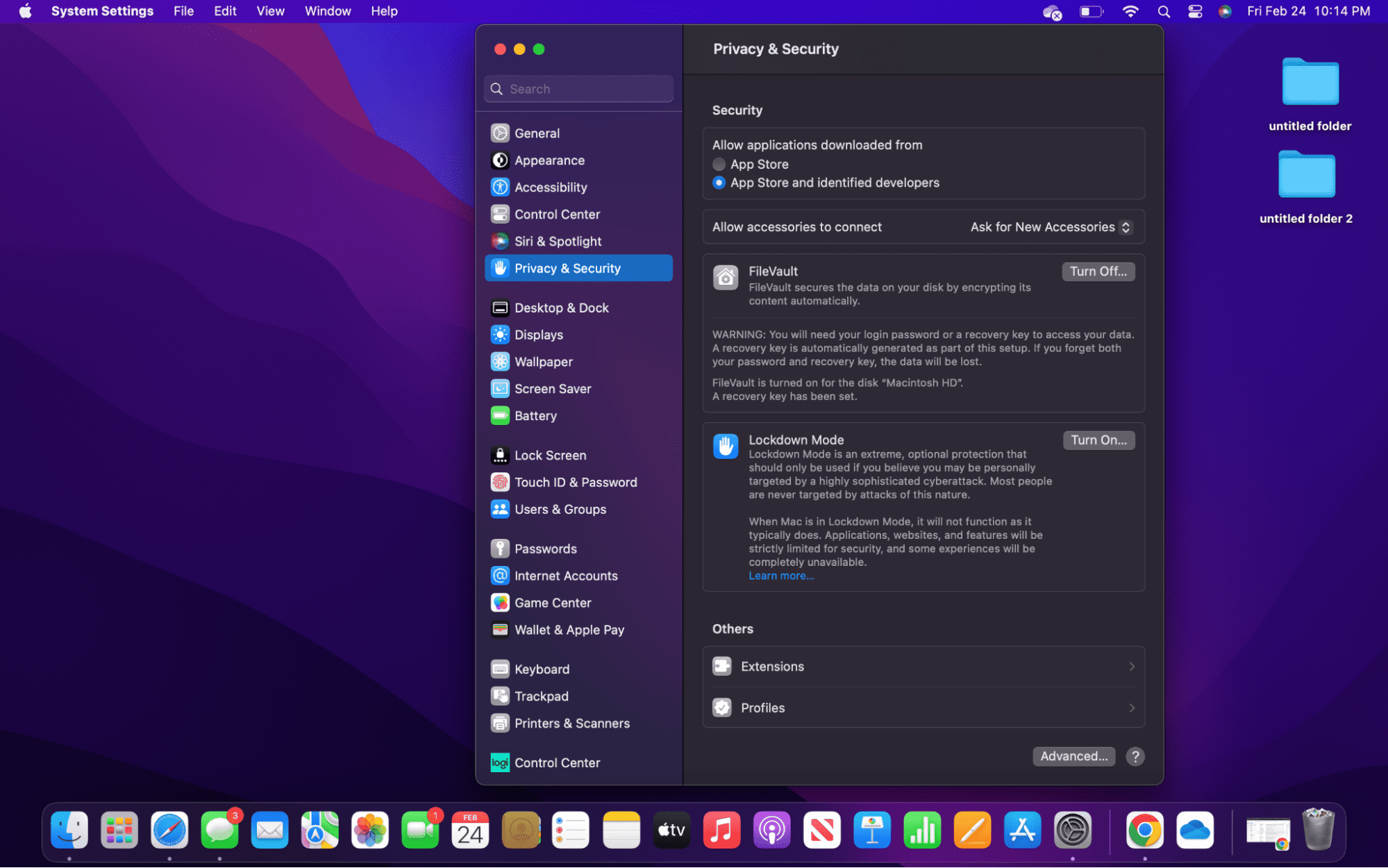This screenshot has width=1388, height=868.
Task: Open Accessibility settings pane
Action: [x=578, y=187]
